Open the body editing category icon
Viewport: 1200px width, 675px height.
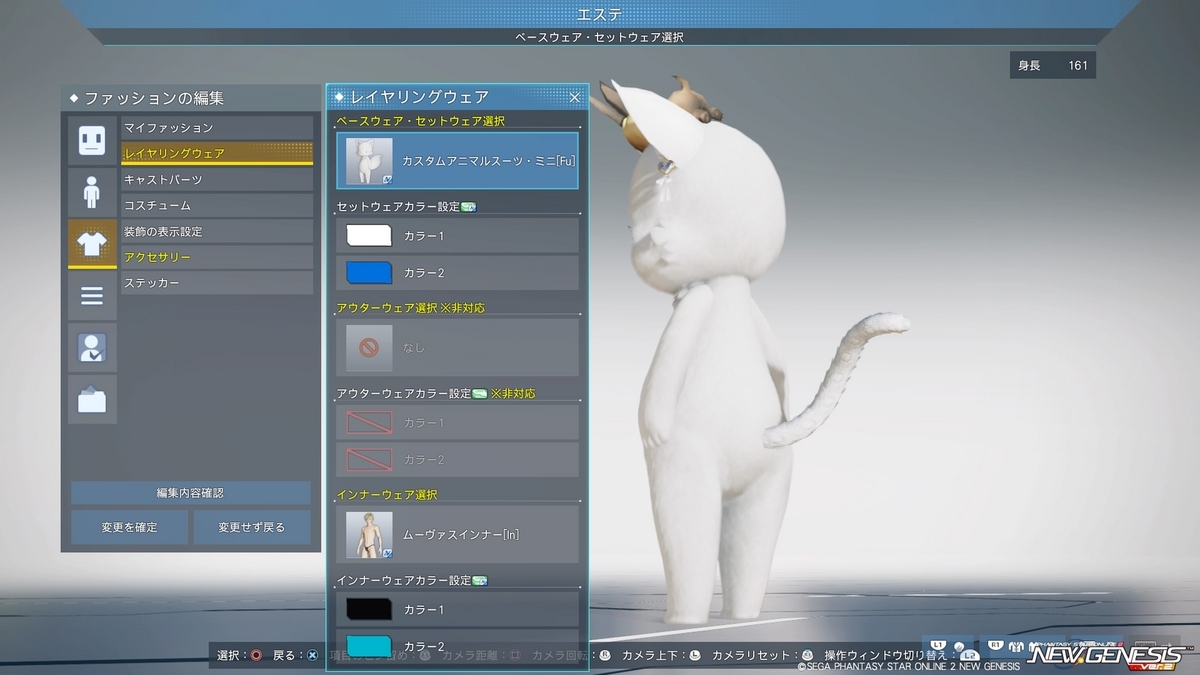pos(92,192)
